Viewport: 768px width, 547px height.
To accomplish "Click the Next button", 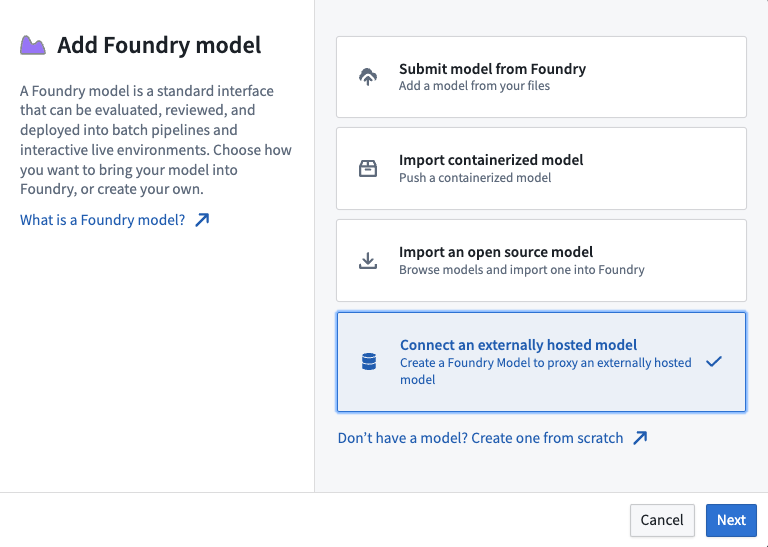I will 731,520.
